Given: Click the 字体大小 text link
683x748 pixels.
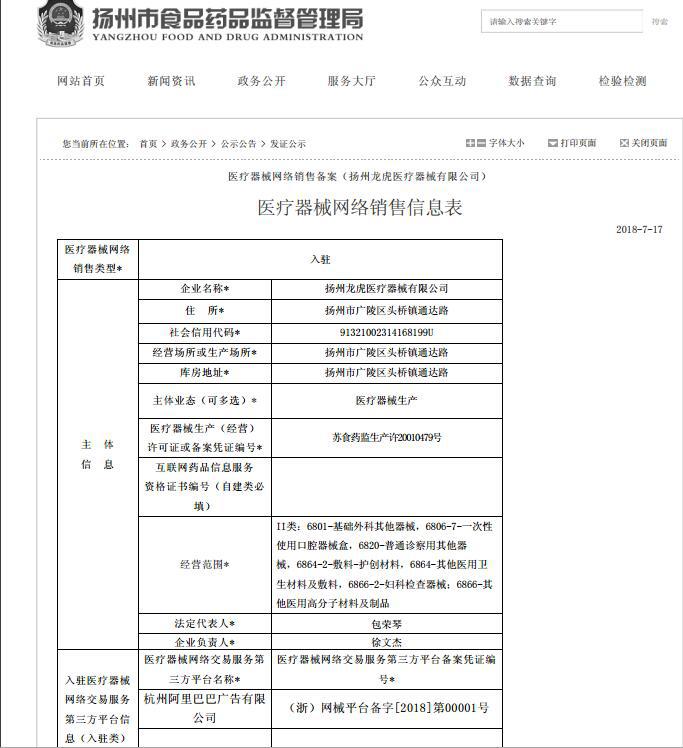Looking at the screenshot, I should tap(507, 143).
